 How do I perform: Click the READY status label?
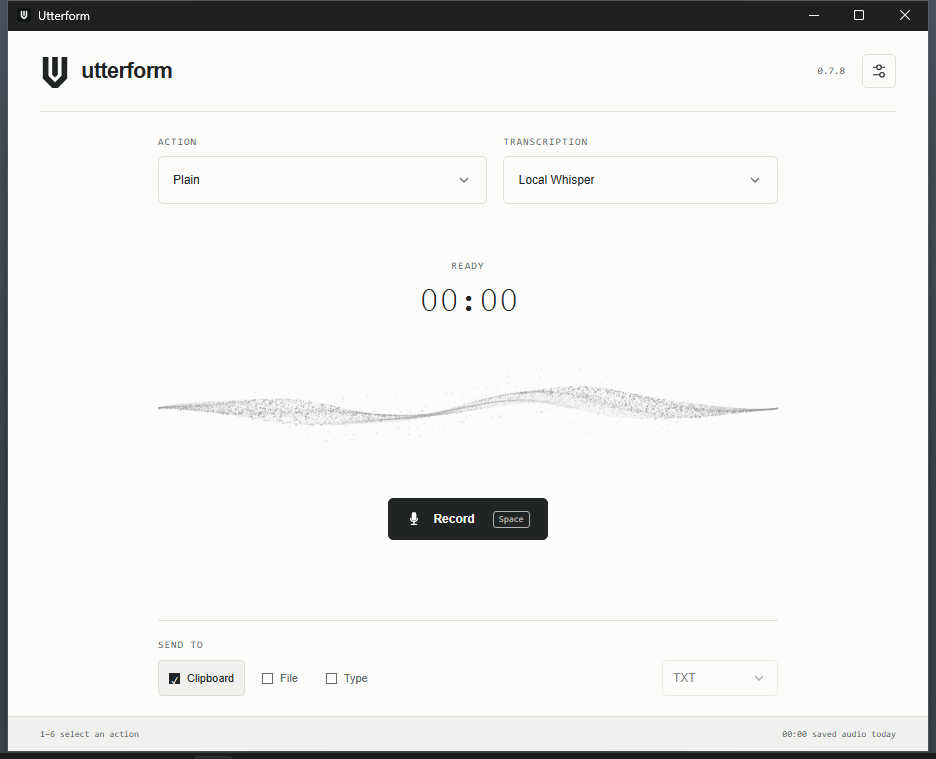pyautogui.click(x=467, y=266)
